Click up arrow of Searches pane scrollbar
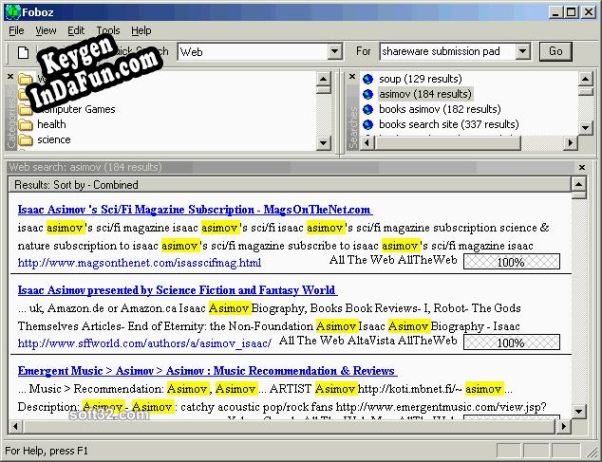602x462 pixels. 585,79
